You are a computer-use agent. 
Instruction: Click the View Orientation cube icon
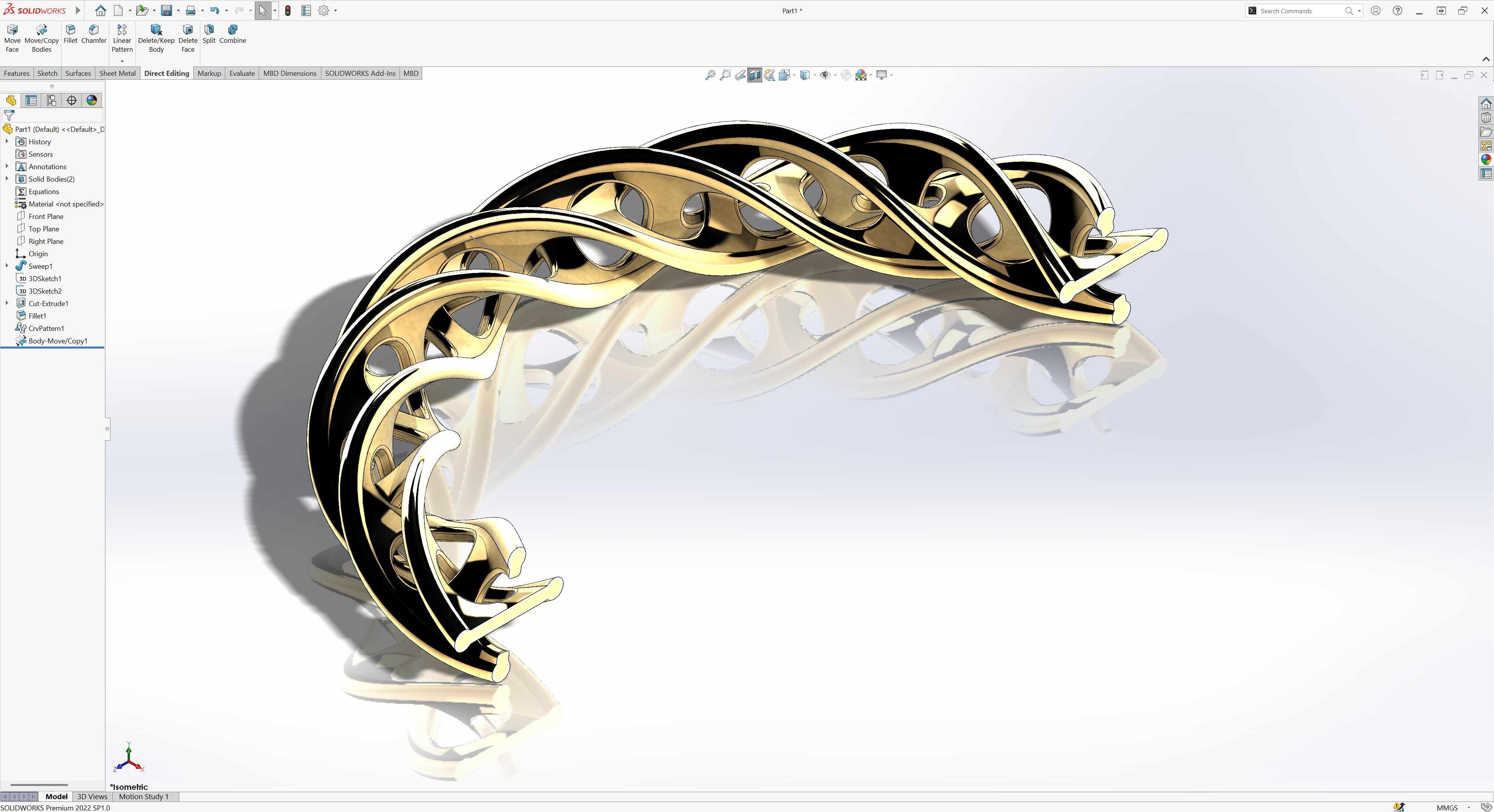pyautogui.click(x=784, y=75)
